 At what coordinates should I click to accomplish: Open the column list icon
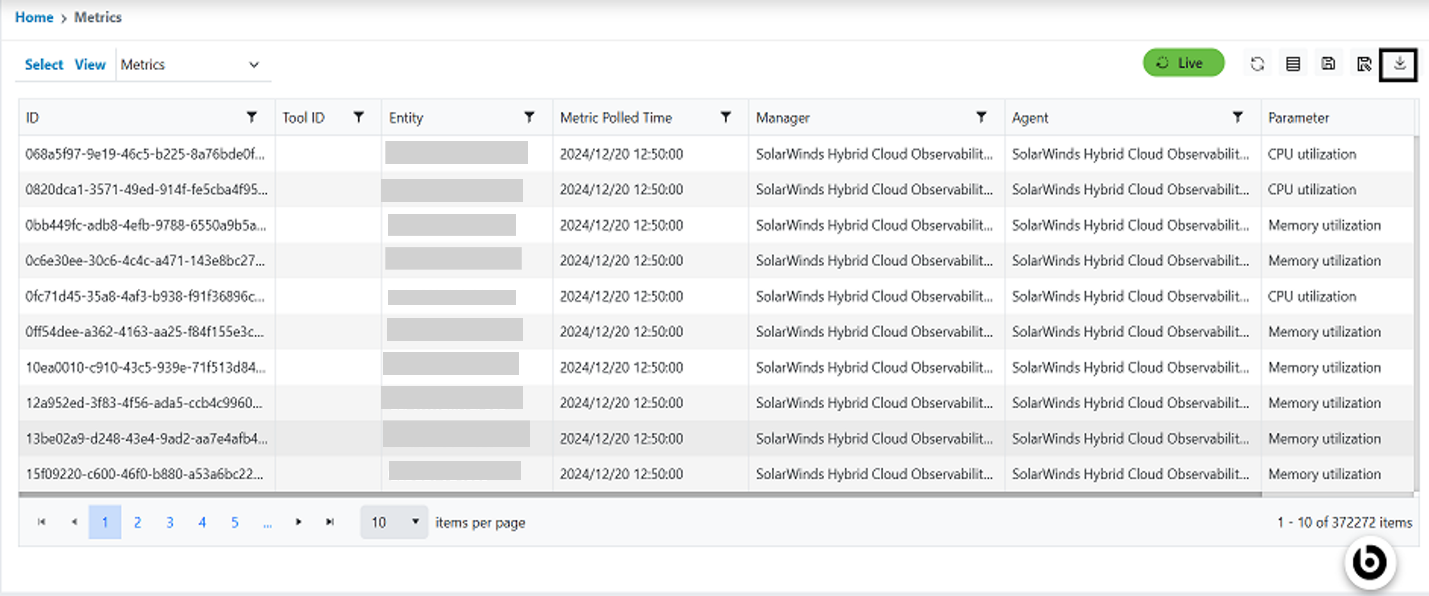(1293, 64)
